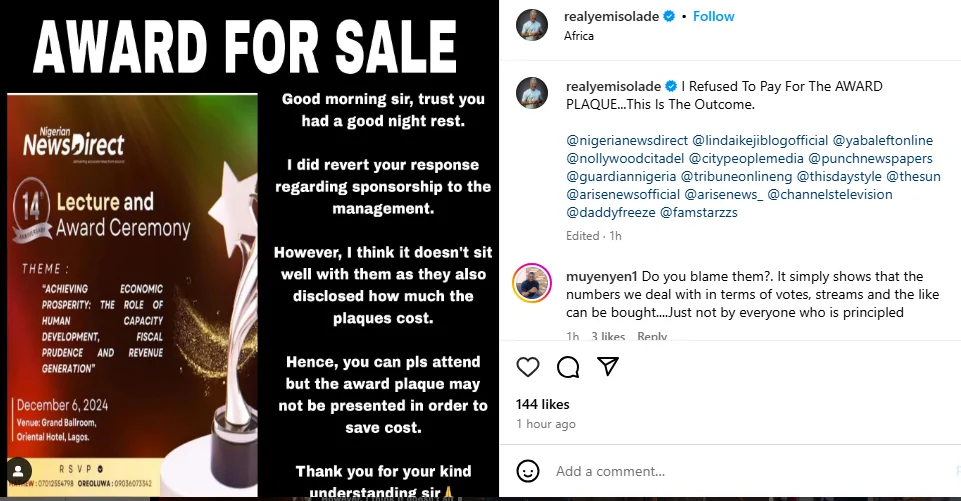Share the post via paper plane icon
961x501 pixels.
[607, 368]
